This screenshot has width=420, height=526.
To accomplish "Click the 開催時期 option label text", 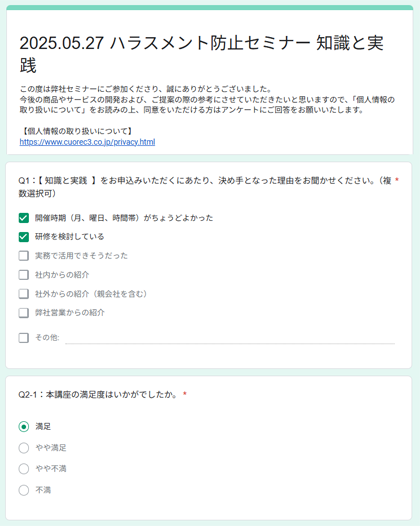I will click(x=124, y=218).
